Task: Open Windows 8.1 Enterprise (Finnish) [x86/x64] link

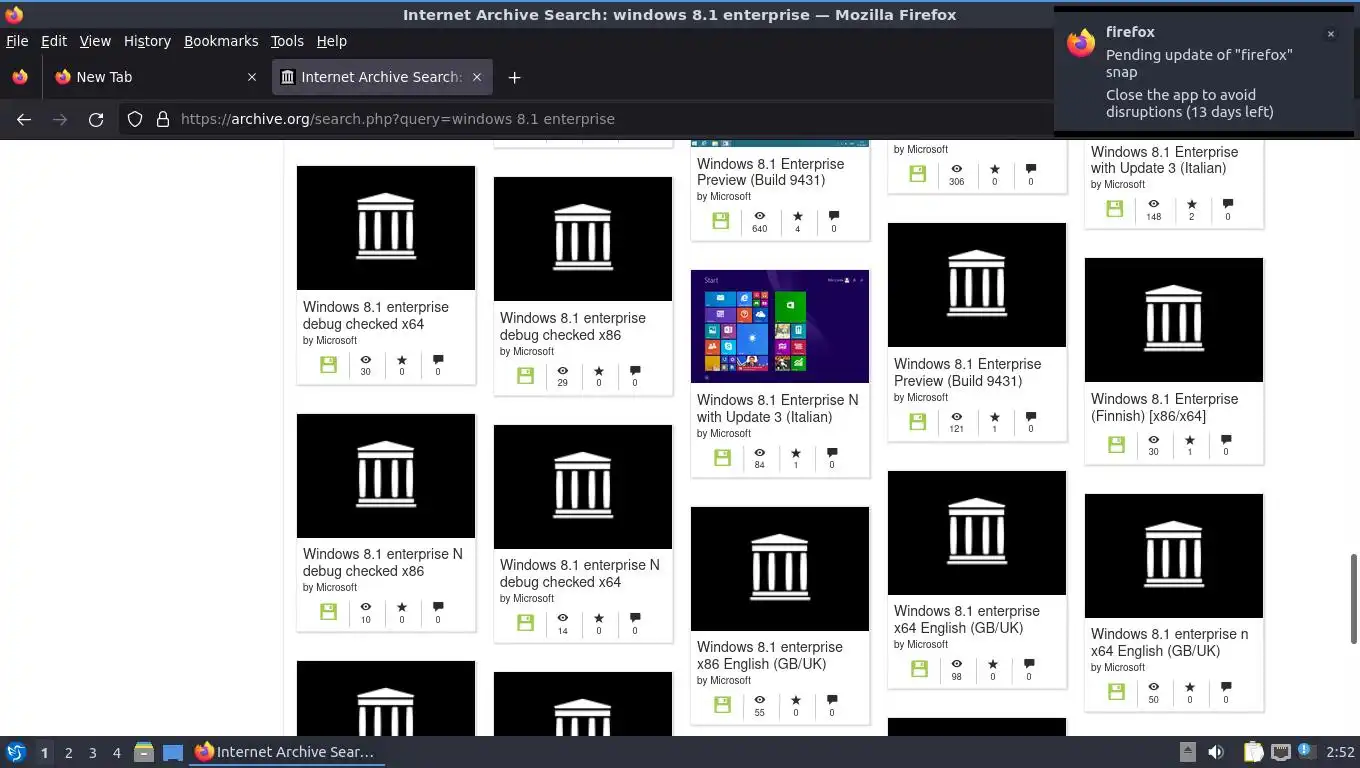Action: (1165, 407)
